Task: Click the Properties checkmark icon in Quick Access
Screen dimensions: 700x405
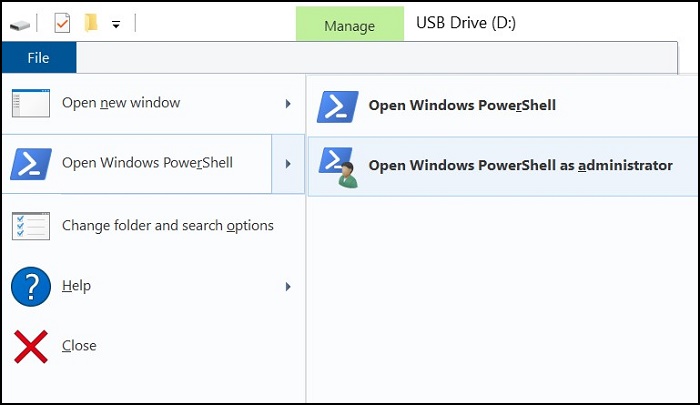Action: coord(62,23)
